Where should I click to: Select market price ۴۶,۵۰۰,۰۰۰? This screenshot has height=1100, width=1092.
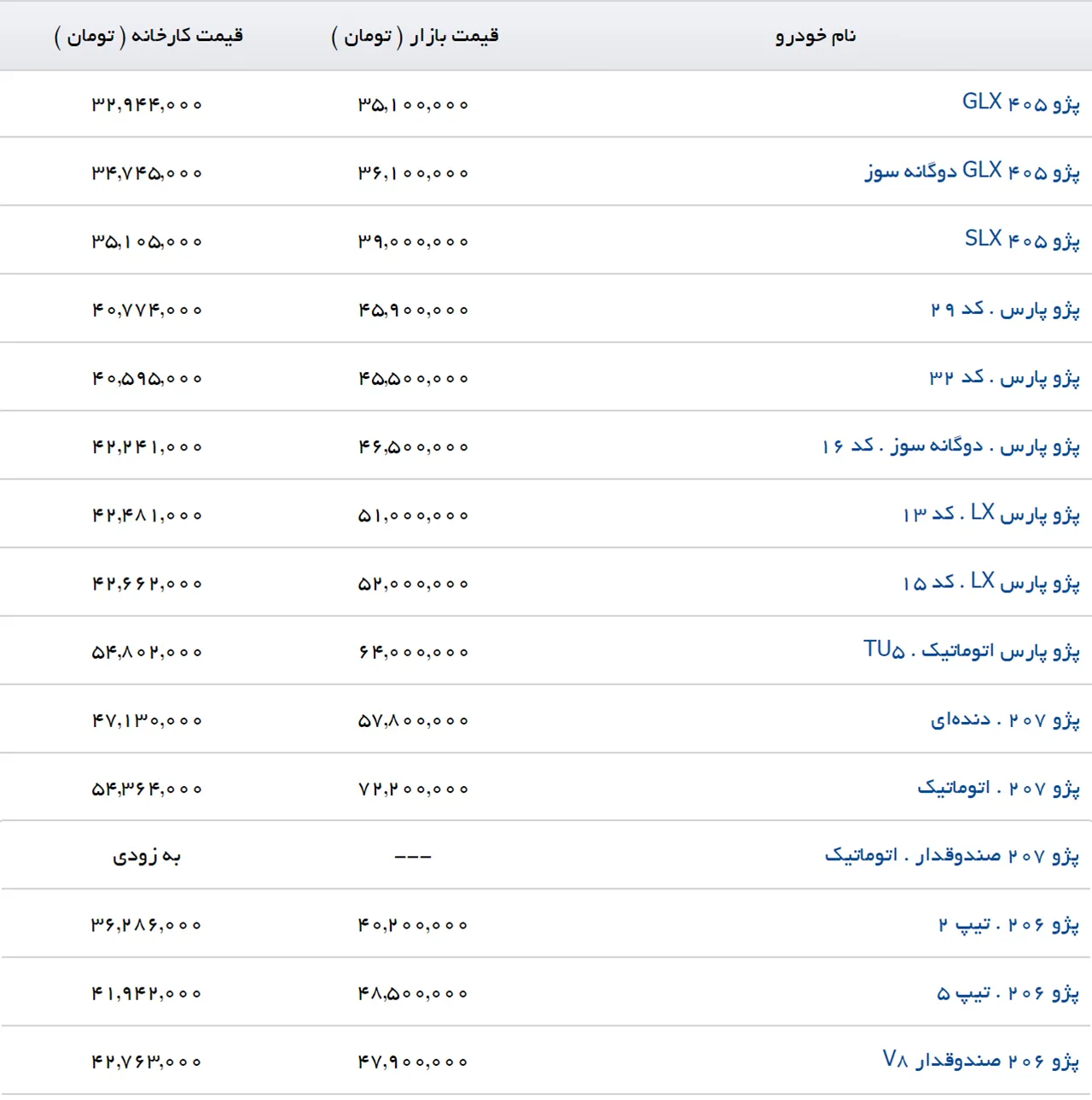[414, 446]
